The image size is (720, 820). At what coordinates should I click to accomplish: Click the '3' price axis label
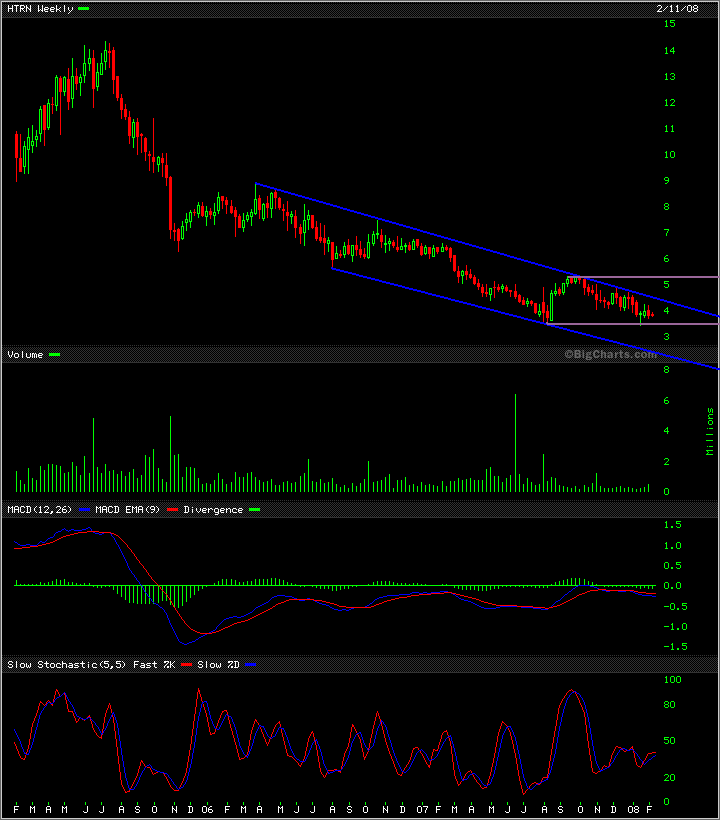[x=667, y=337]
